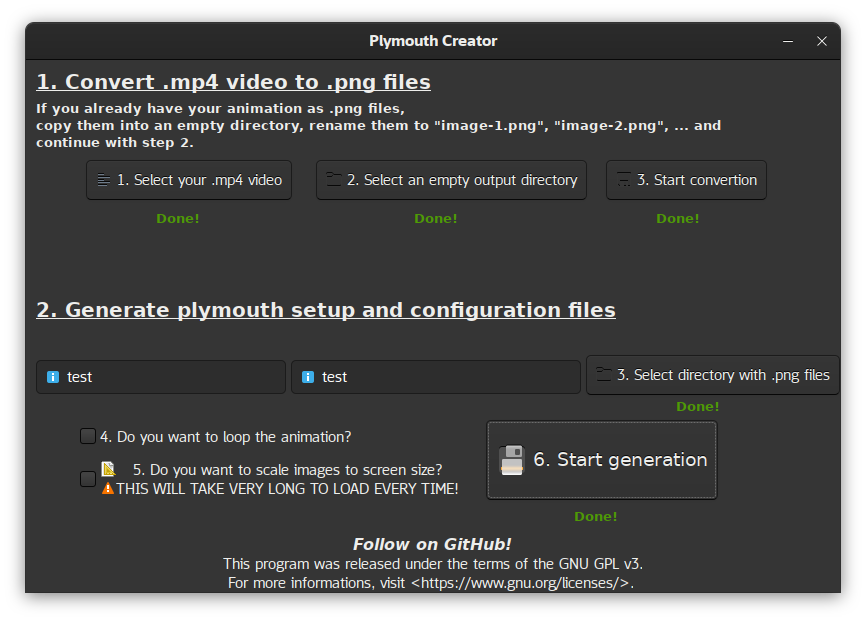Click the video file icon beside 'Select your .mp4 video'
The image size is (866, 621).
point(104,180)
